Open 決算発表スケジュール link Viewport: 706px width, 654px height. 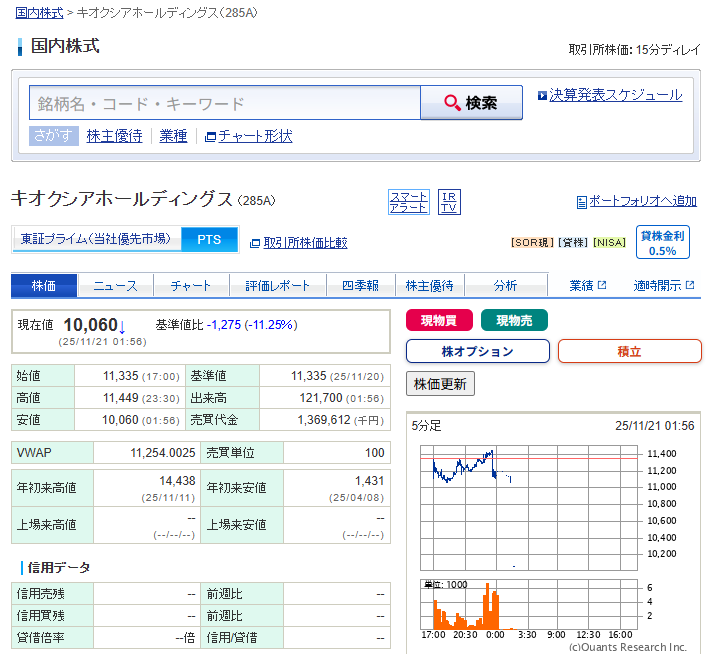(615, 95)
